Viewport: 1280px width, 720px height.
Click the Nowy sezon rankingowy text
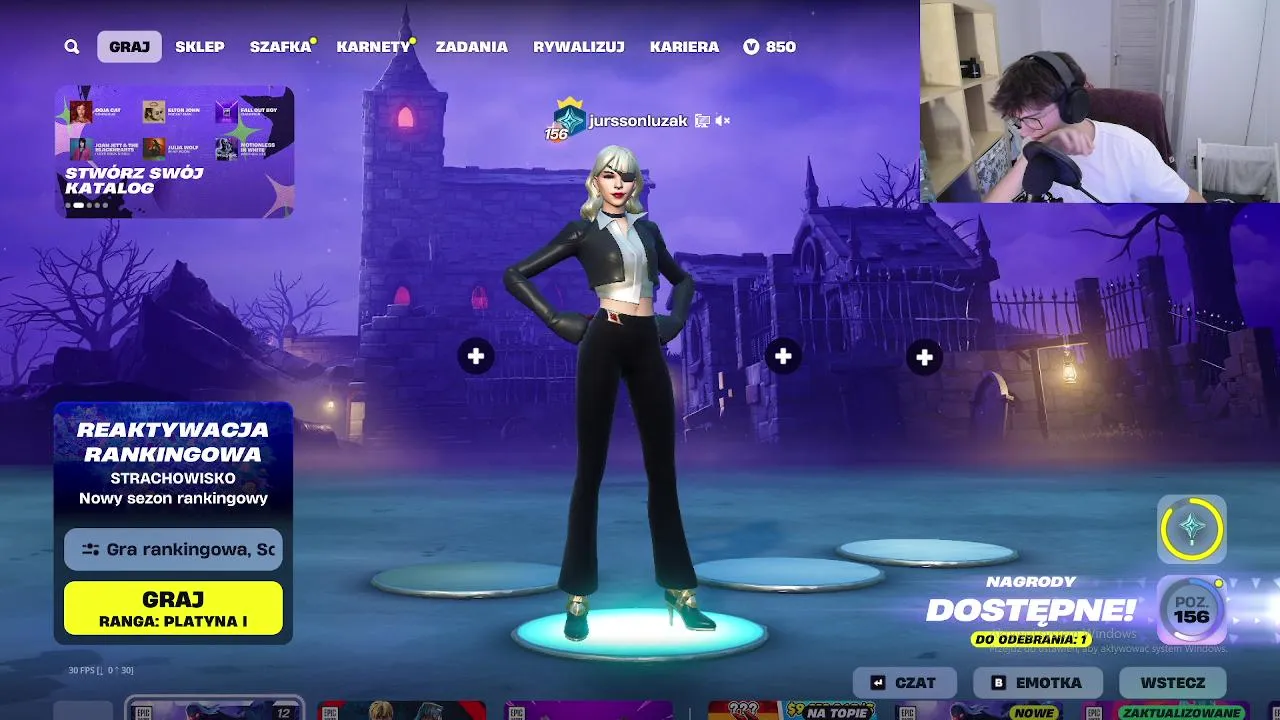173,498
